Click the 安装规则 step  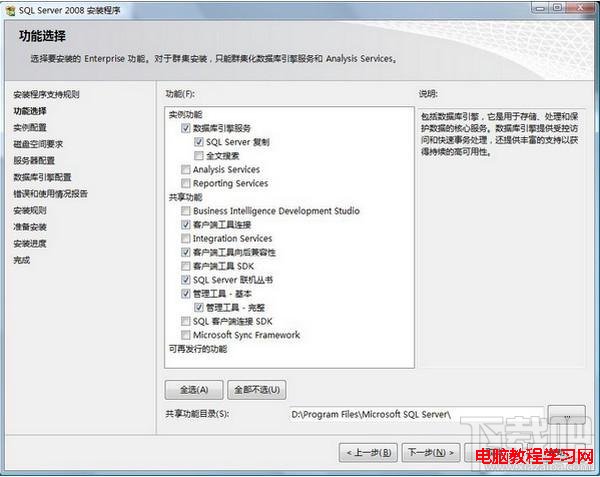30,210
